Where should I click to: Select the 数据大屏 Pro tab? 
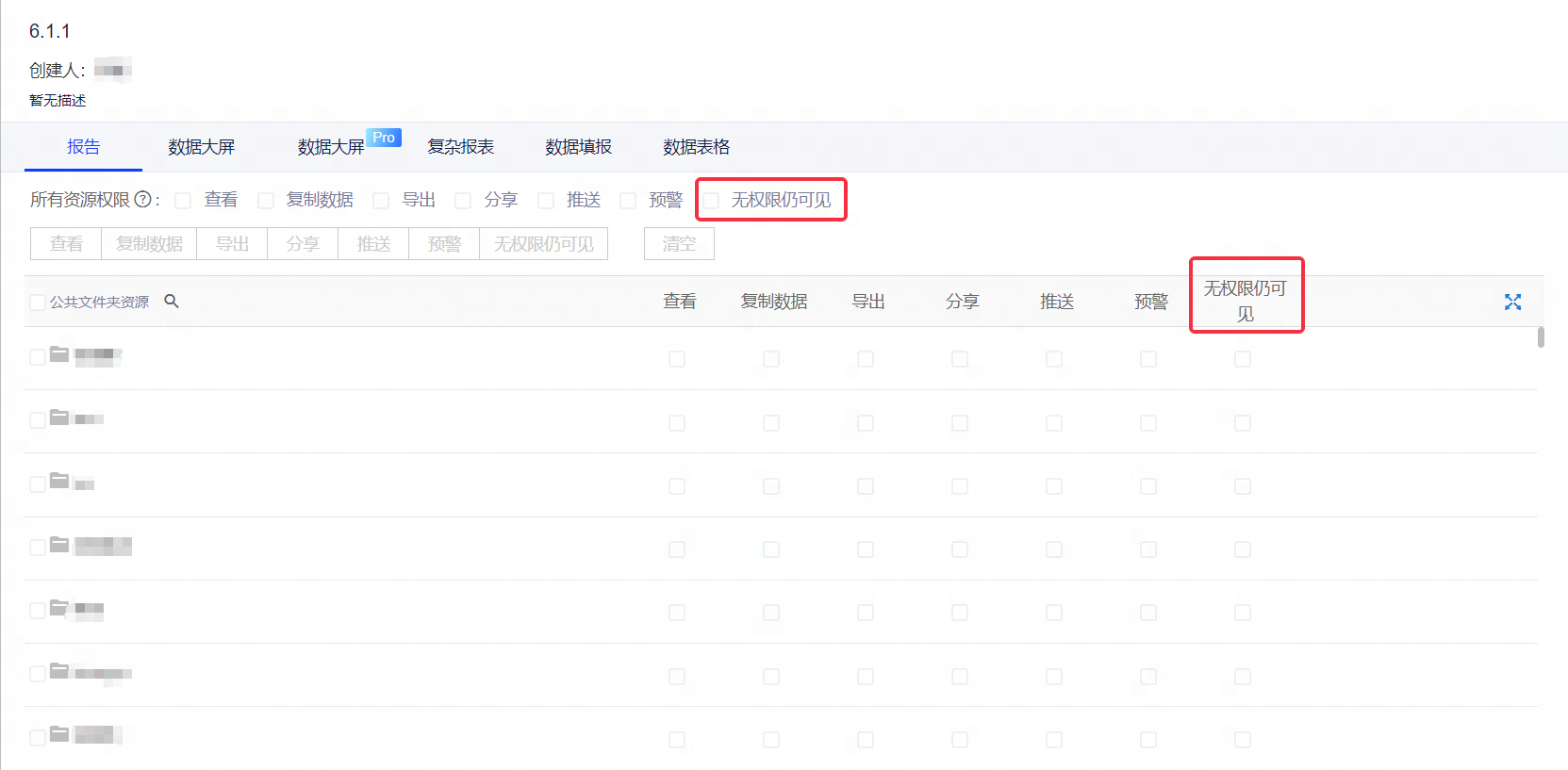coord(332,147)
